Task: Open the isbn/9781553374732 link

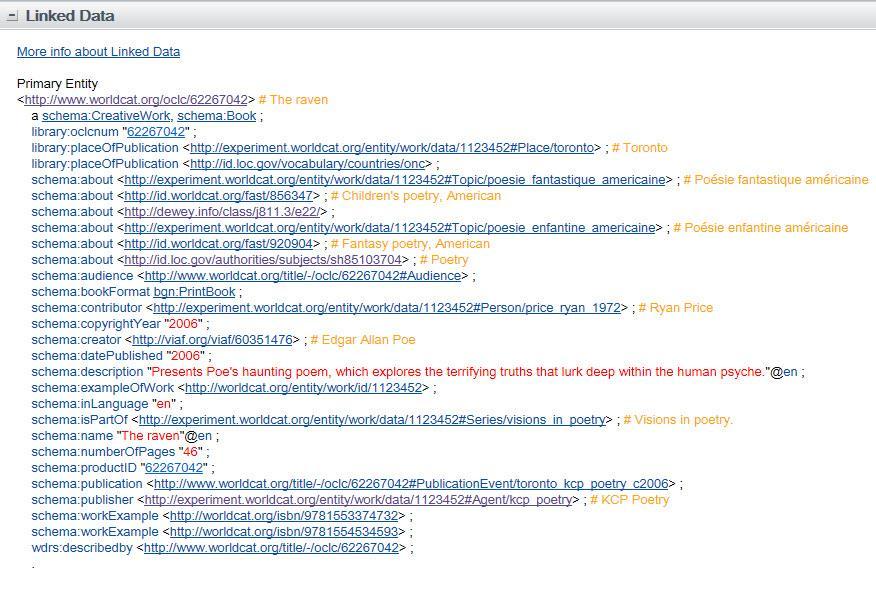Action: 284,516
